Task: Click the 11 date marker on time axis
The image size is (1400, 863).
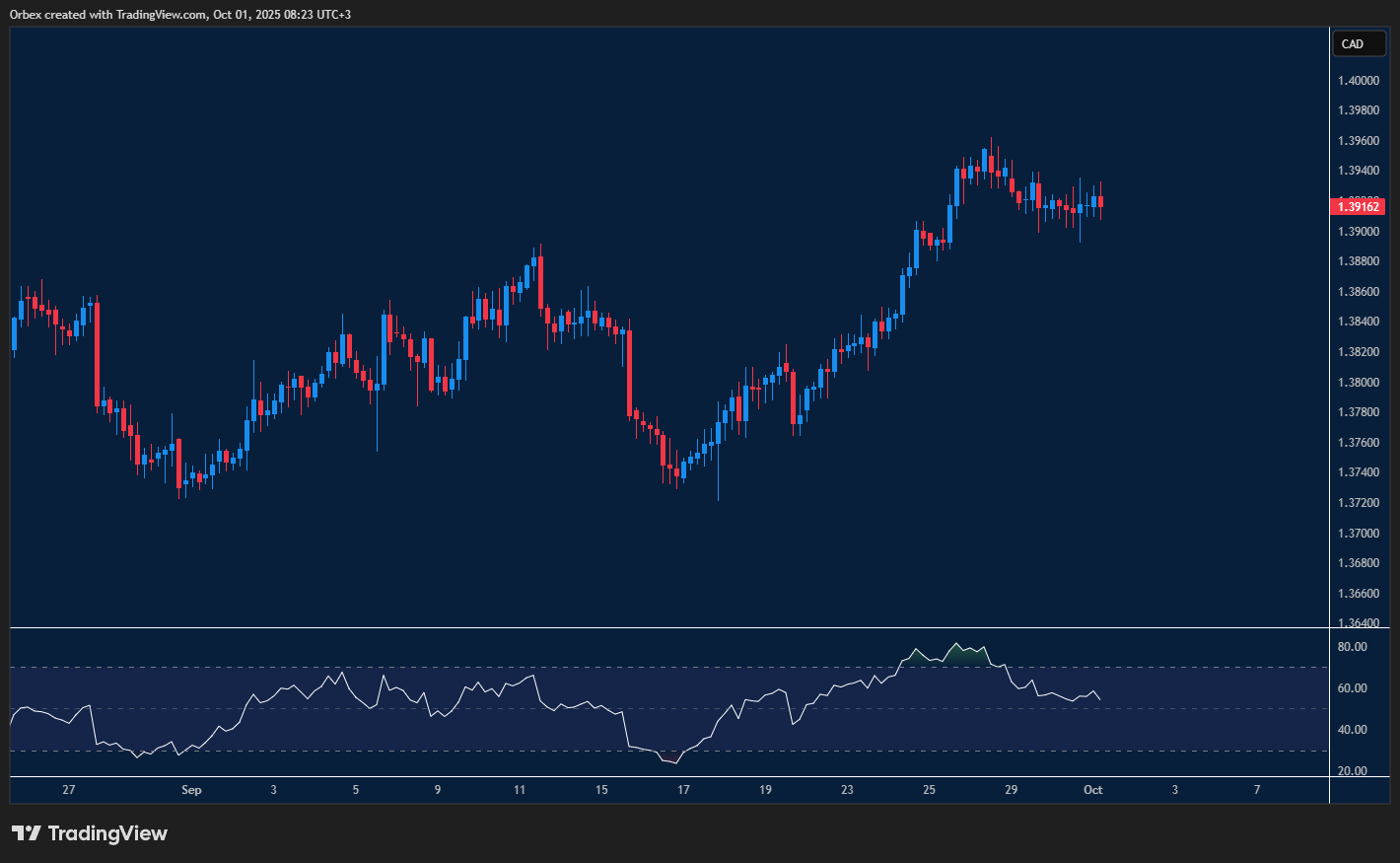Action: click(x=520, y=790)
